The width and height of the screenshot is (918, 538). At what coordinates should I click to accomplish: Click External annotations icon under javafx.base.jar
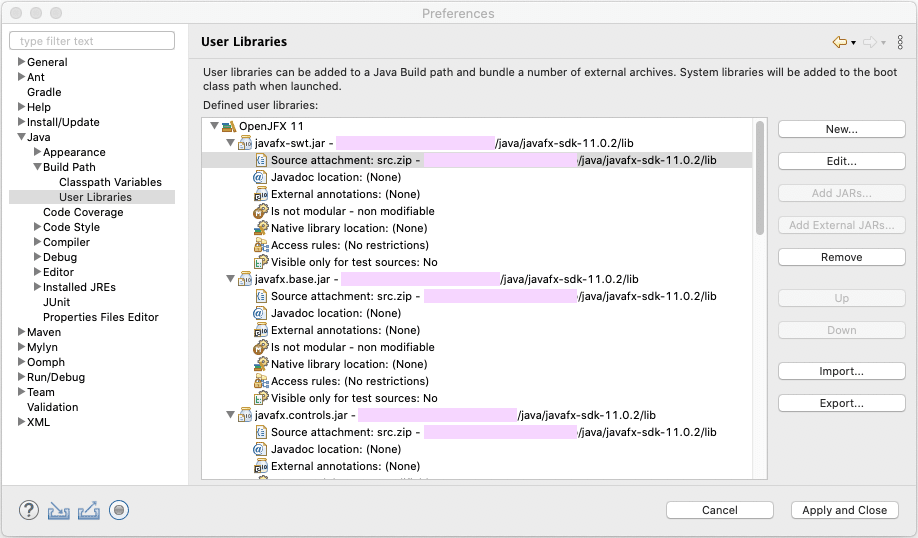point(261,330)
